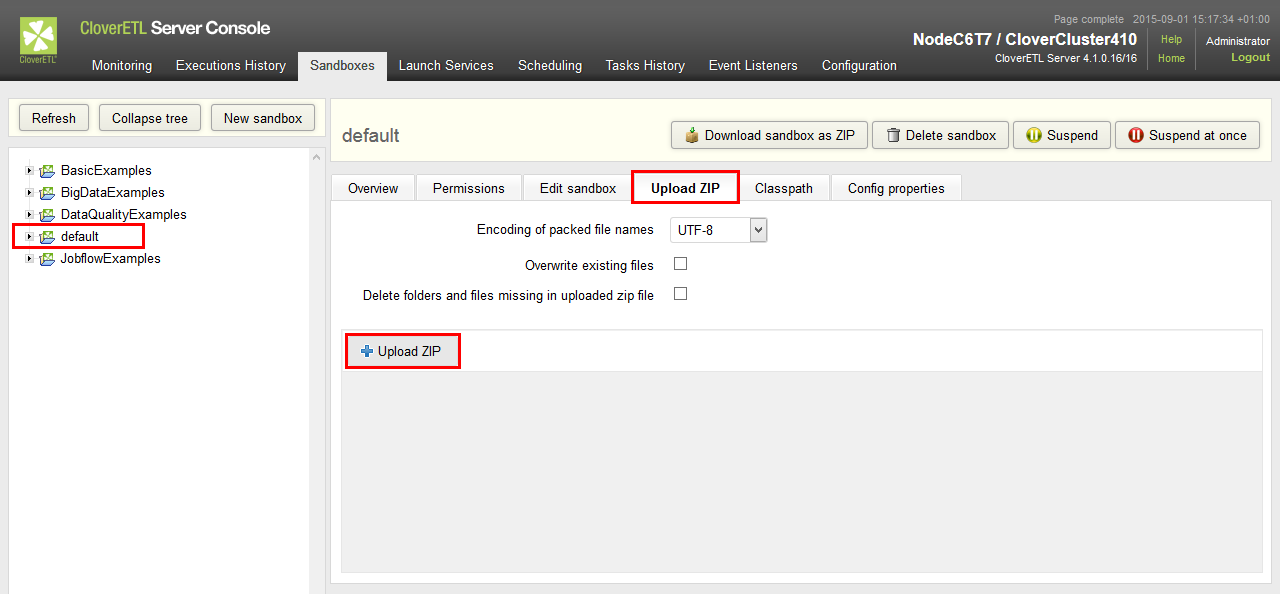Select JobflowExamples in the sandbox tree
This screenshot has height=594, width=1280.
pos(110,259)
